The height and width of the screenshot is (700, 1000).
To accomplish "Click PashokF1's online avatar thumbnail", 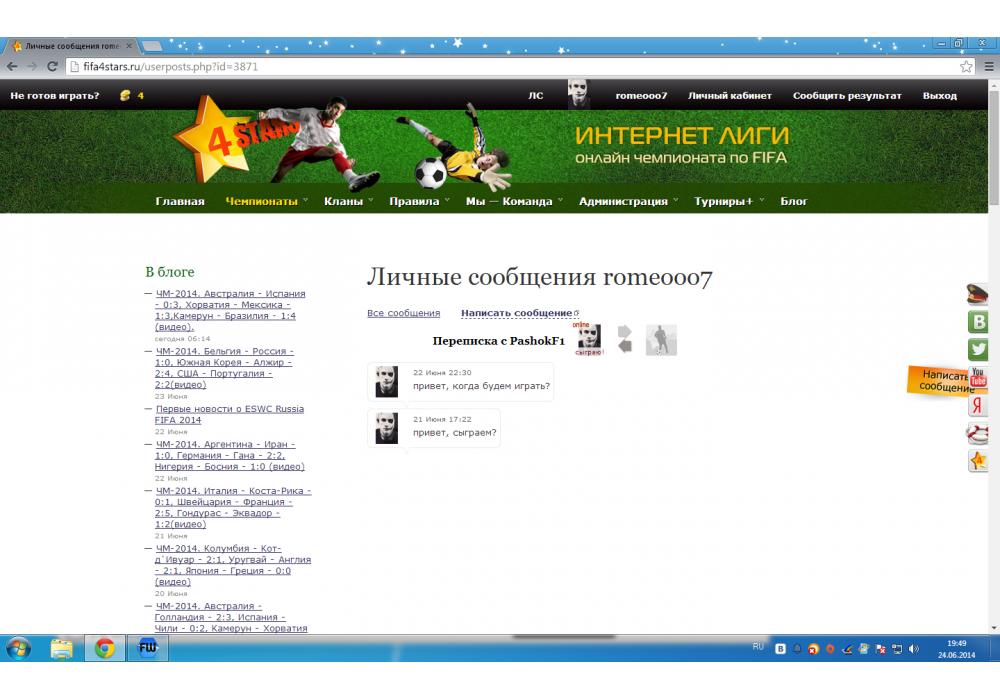I will click(590, 338).
